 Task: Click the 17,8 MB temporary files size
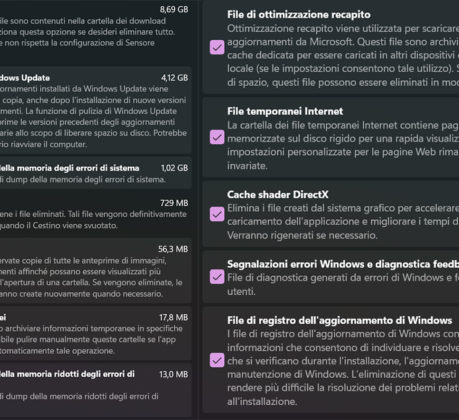174,317
